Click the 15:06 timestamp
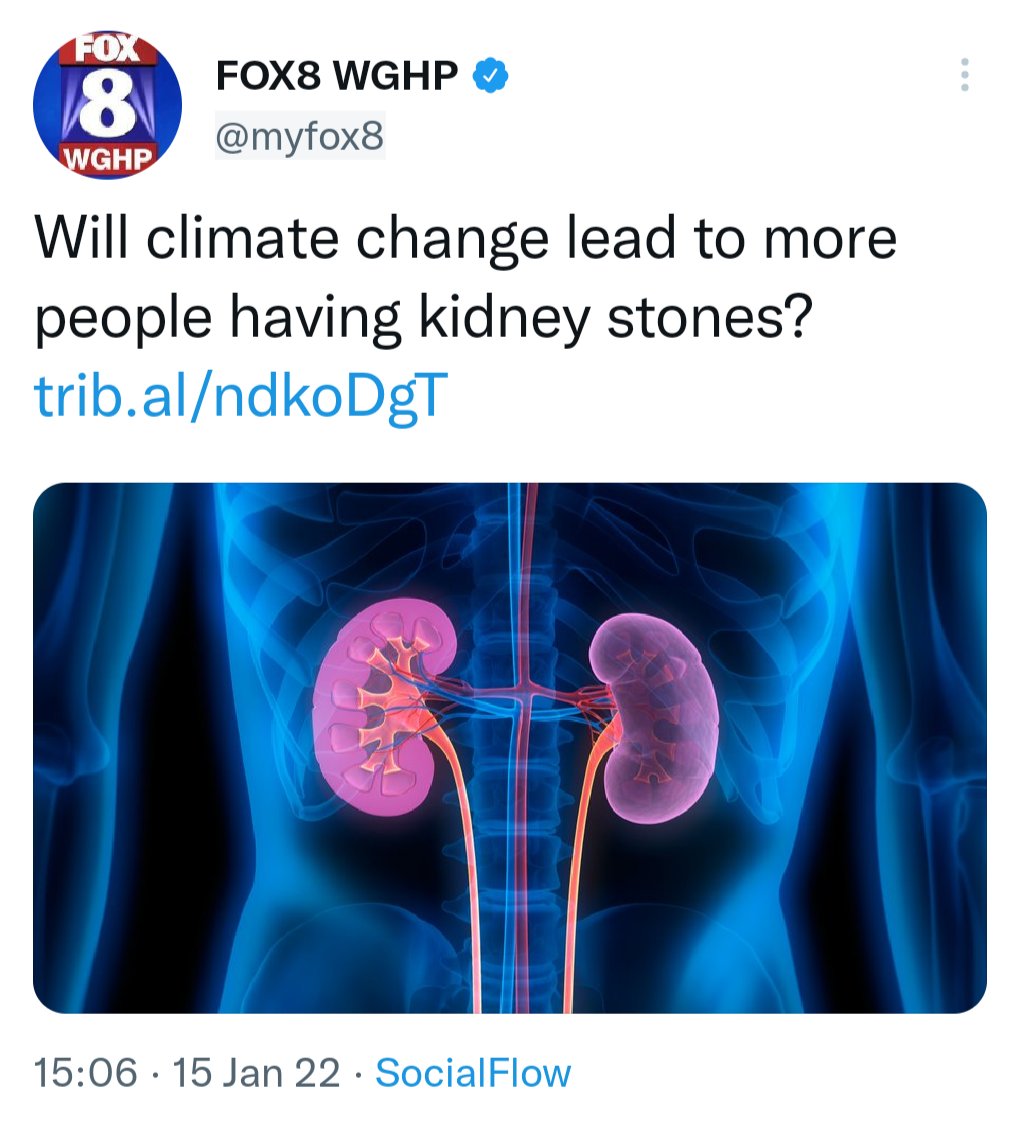Viewport: 1020px width, 1128px height. coord(86,1073)
